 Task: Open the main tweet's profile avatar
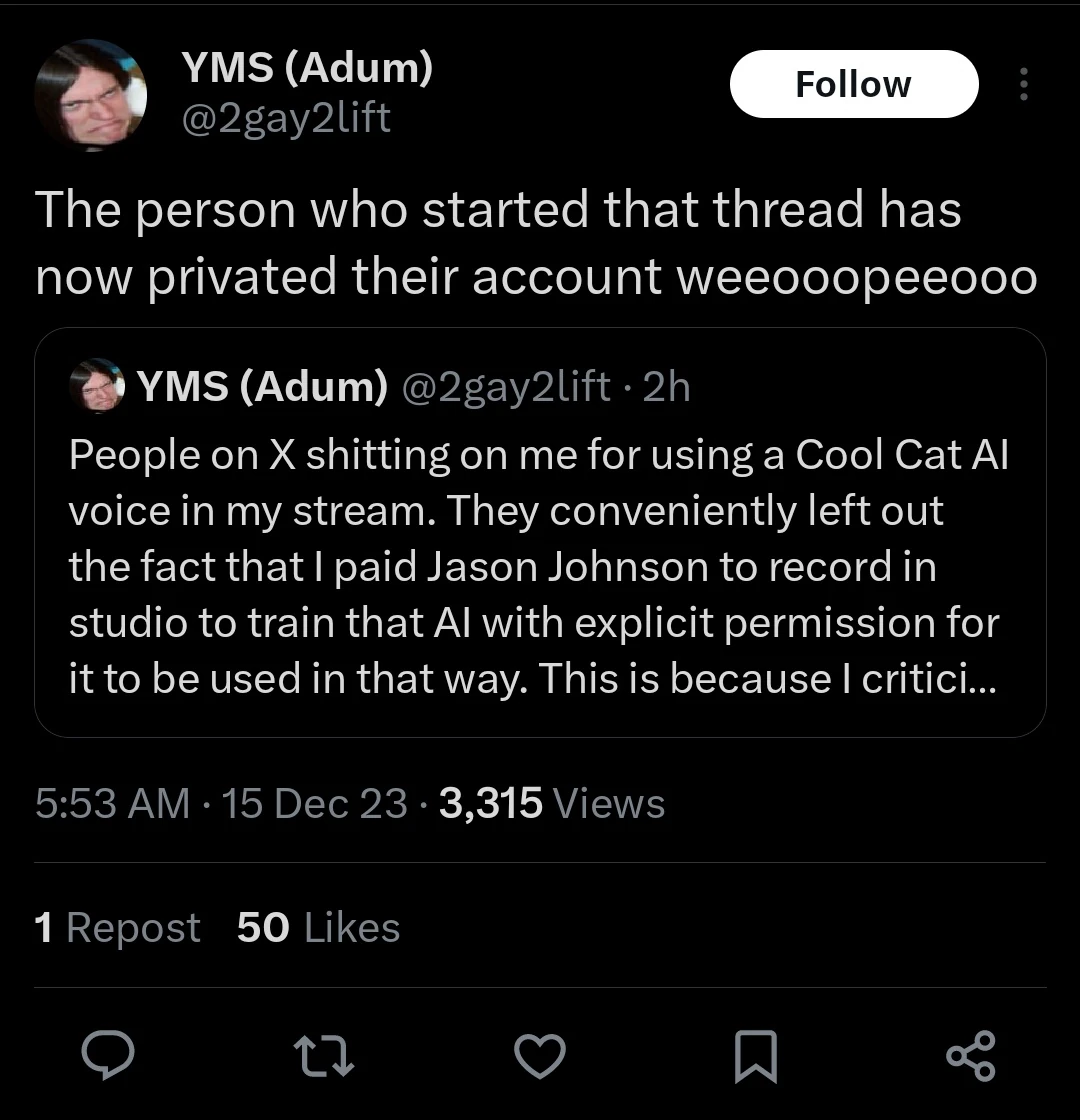pyautogui.click(x=90, y=95)
